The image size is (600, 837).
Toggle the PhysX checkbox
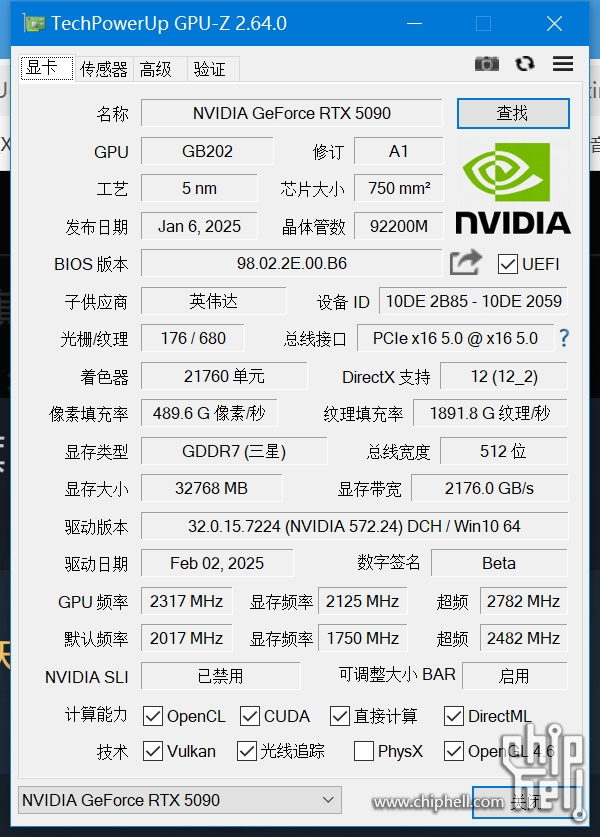click(364, 752)
